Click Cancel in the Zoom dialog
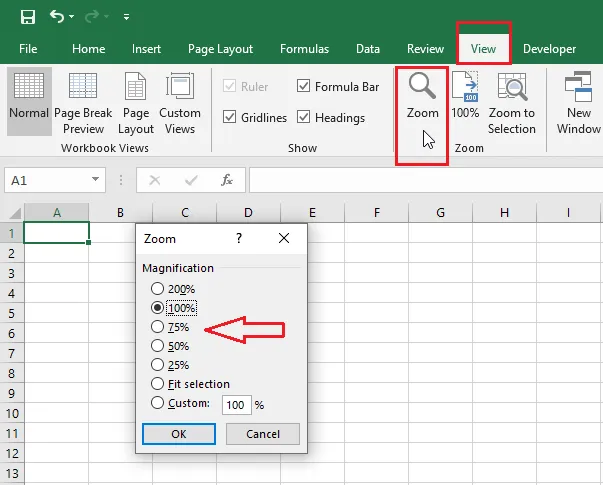This screenshot has height=485, width=603. click(x=263, y=434)
